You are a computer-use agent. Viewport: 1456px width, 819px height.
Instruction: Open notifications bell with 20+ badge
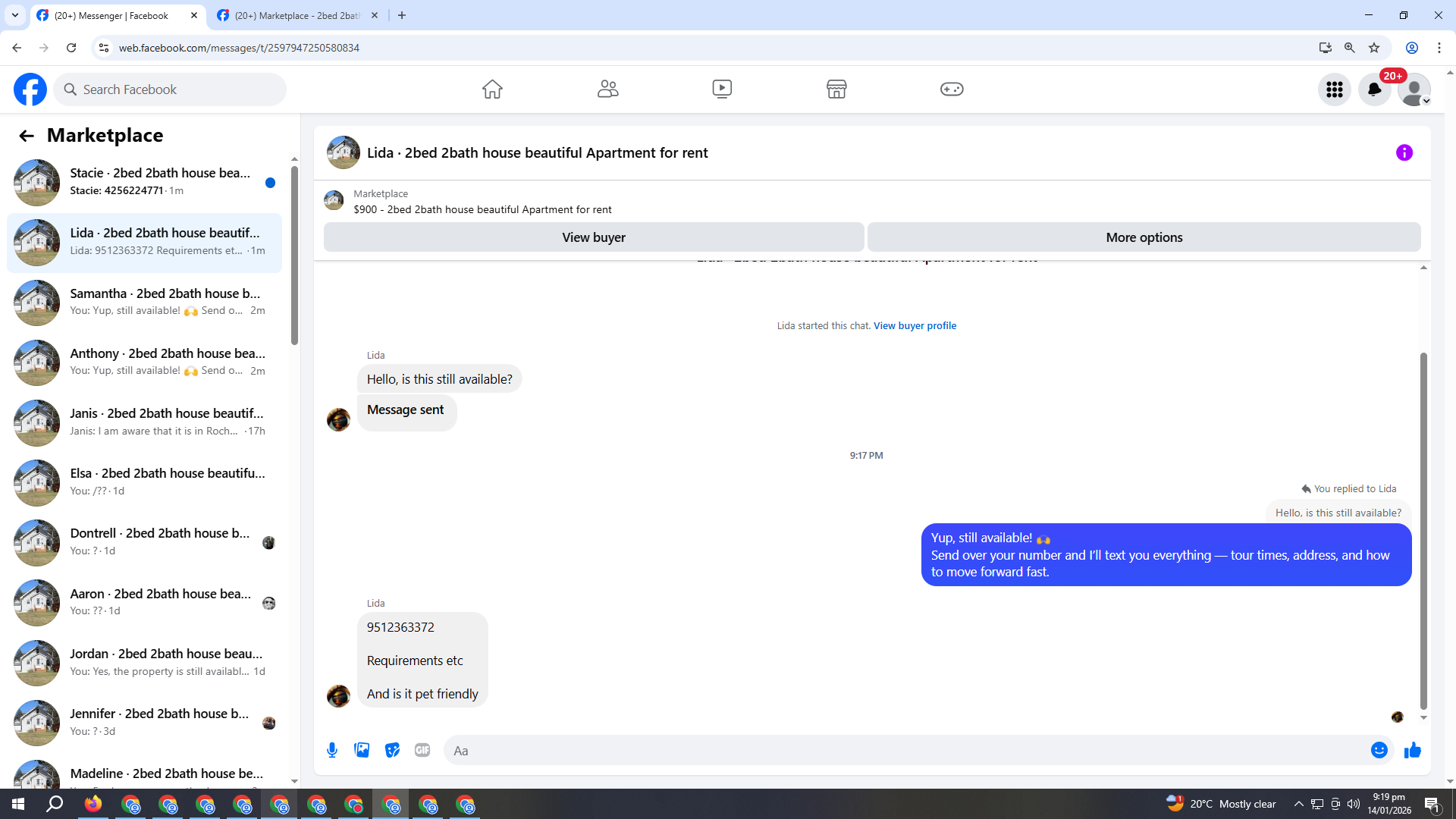click(1374, 89)
